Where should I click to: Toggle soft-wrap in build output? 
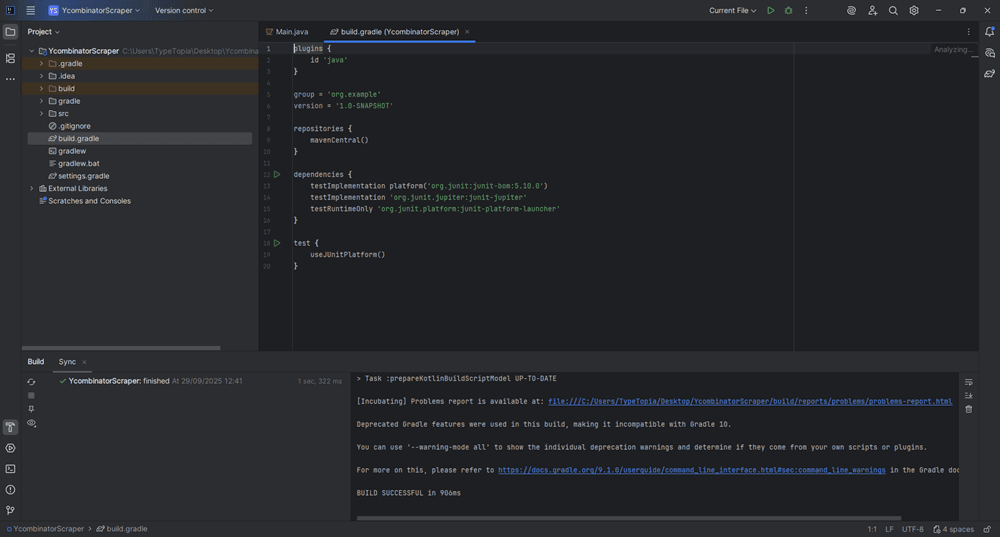pyautogui.click(x=968, y=382)
